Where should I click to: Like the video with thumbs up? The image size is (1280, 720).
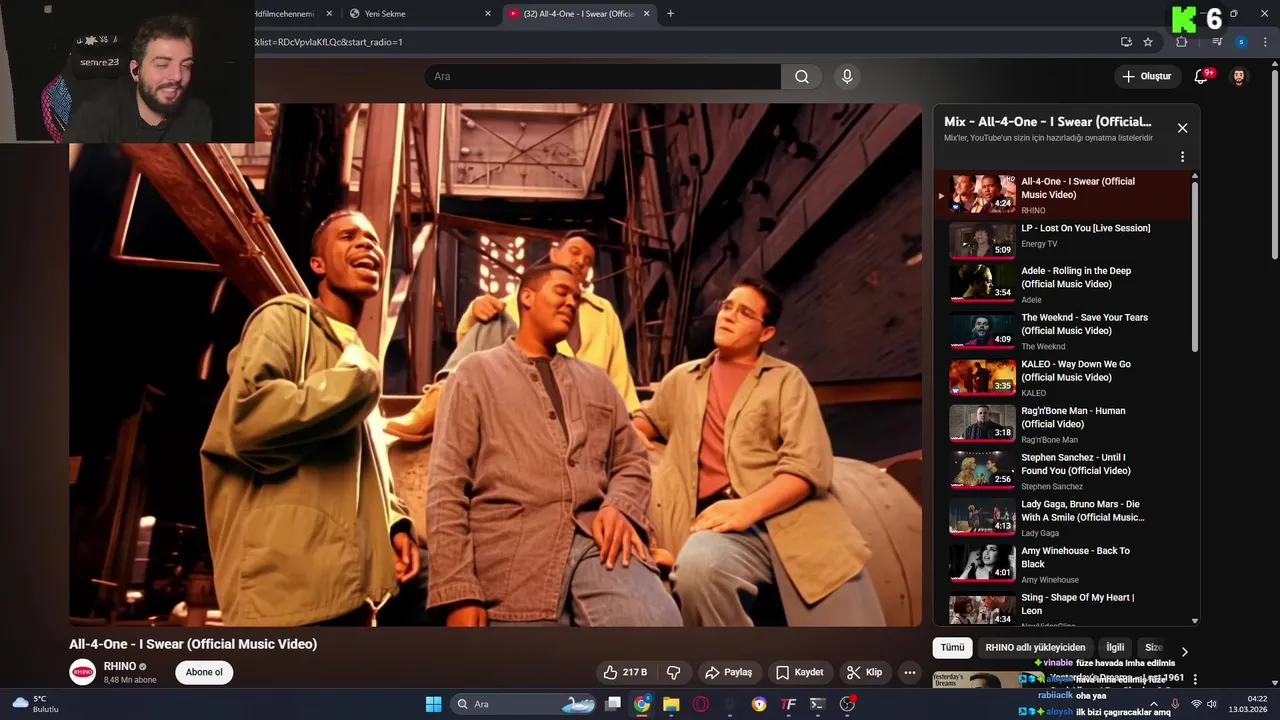(x=625, y=672)
